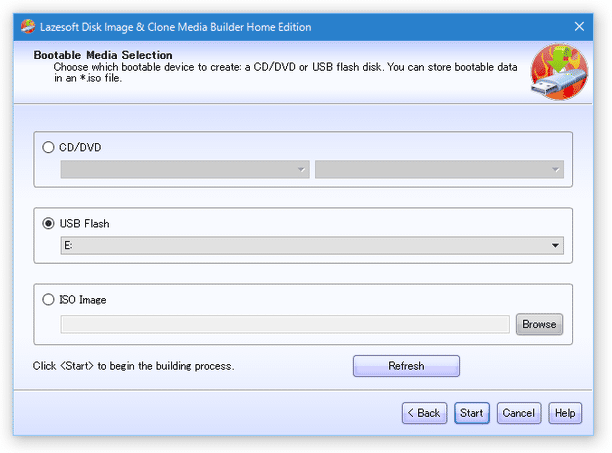This screenshot has width=612, height=453.
Task: Open the CD/DVD drive dropdown
Action: tap(185, 169)
